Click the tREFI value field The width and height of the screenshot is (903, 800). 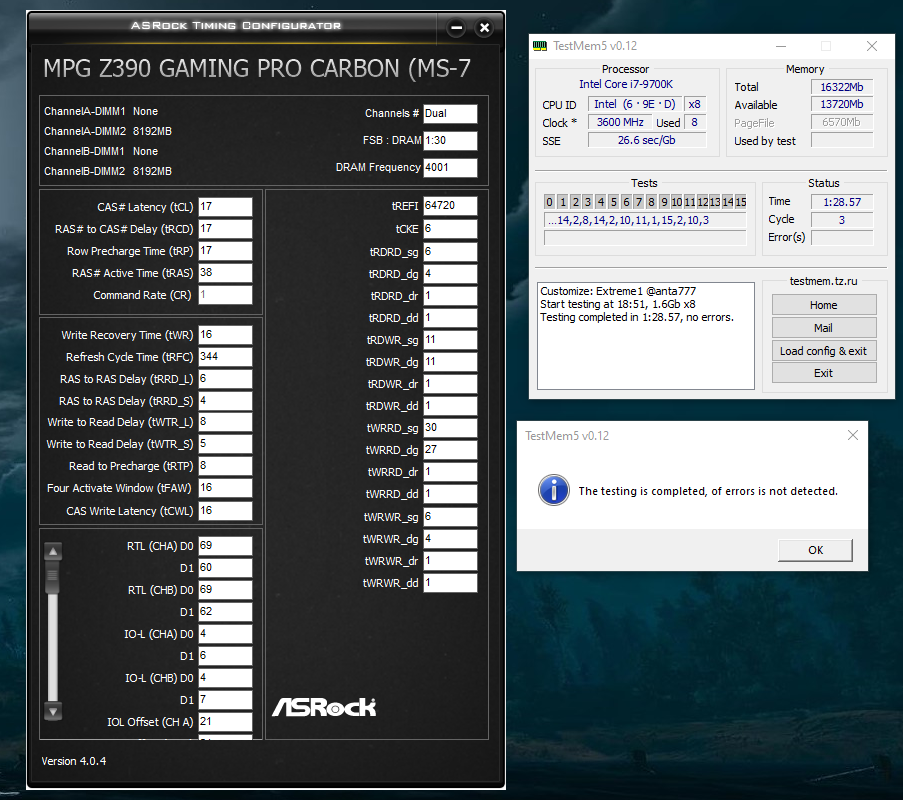click(450, 206)
